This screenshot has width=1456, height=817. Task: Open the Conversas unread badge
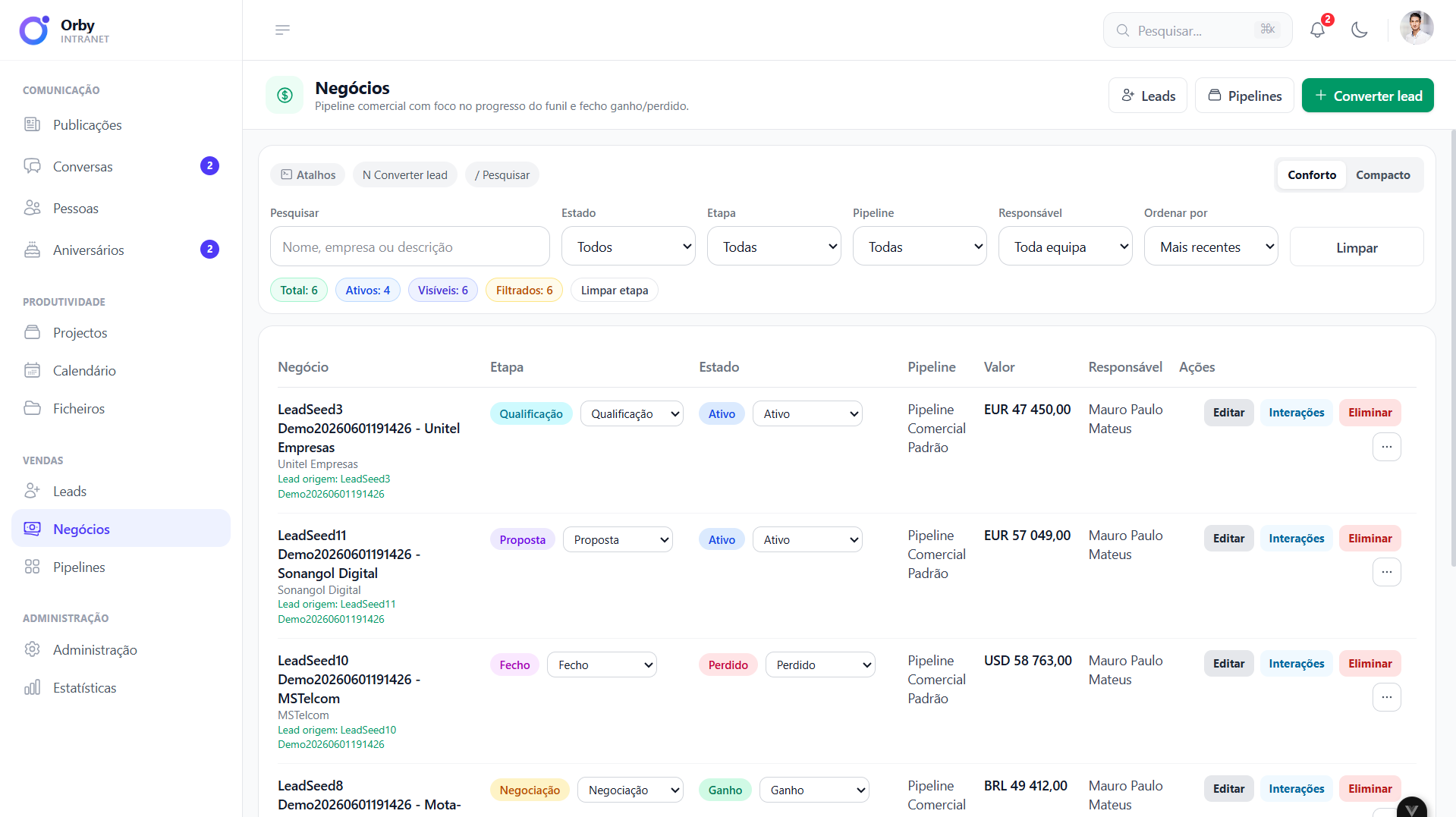tap(209, 166)
